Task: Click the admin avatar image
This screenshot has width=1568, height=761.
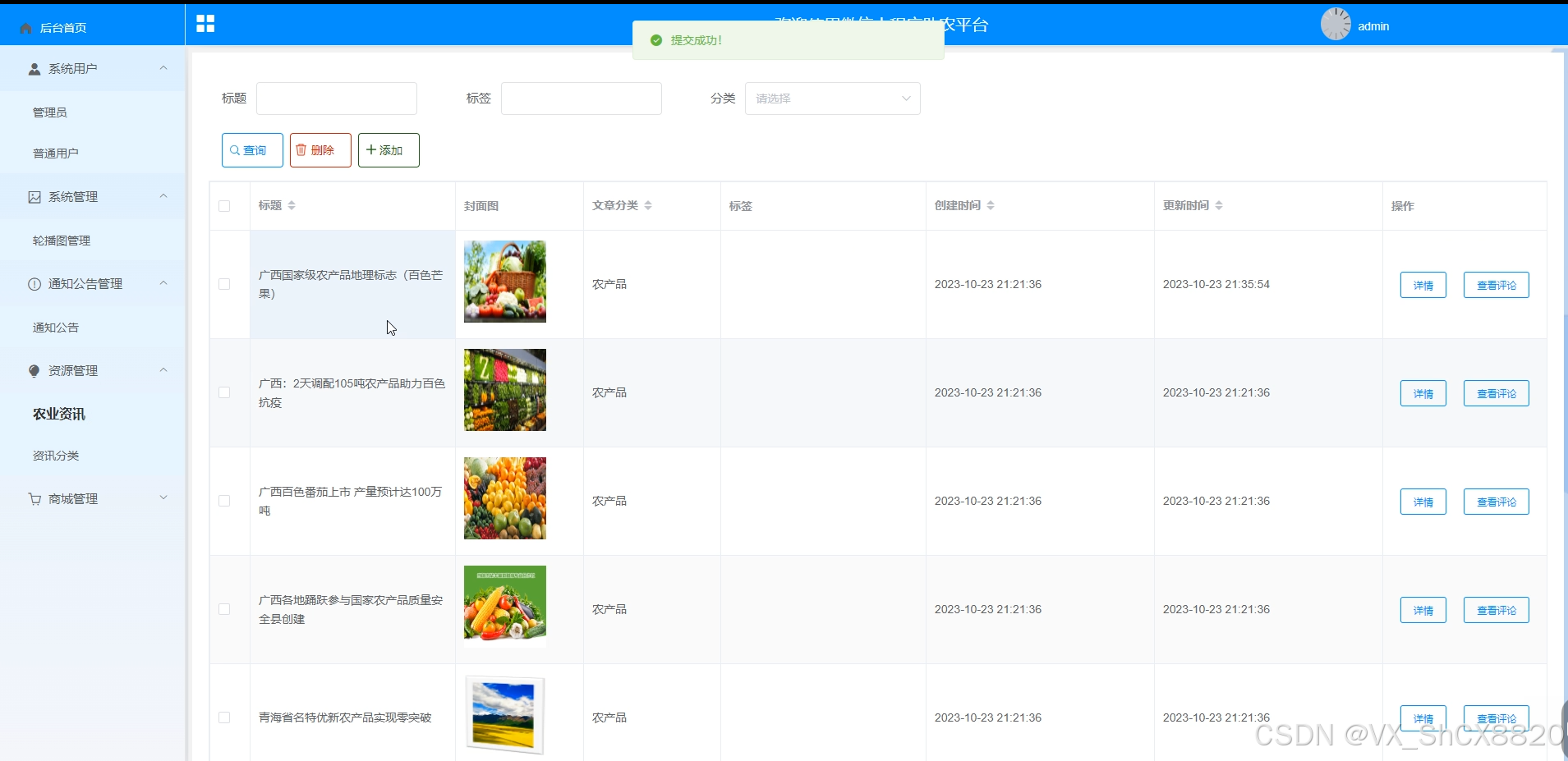Action: (1336, 24)
